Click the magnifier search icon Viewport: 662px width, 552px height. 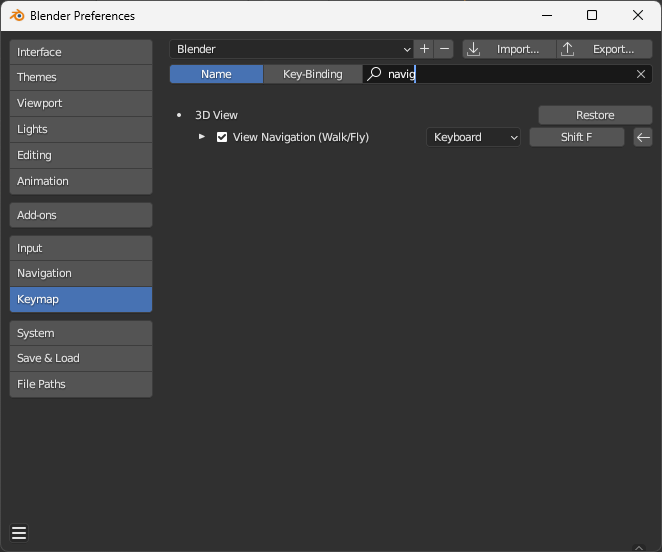pos(375,74)
